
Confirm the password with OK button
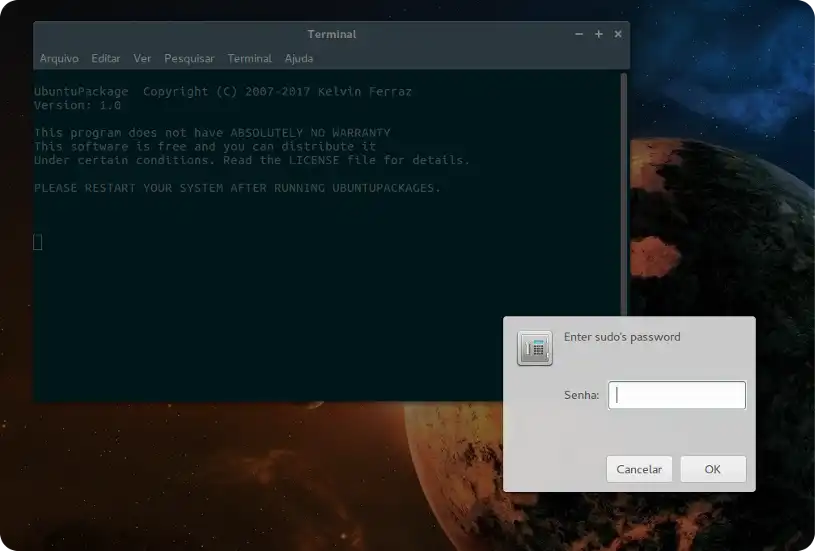click(713, 469)
